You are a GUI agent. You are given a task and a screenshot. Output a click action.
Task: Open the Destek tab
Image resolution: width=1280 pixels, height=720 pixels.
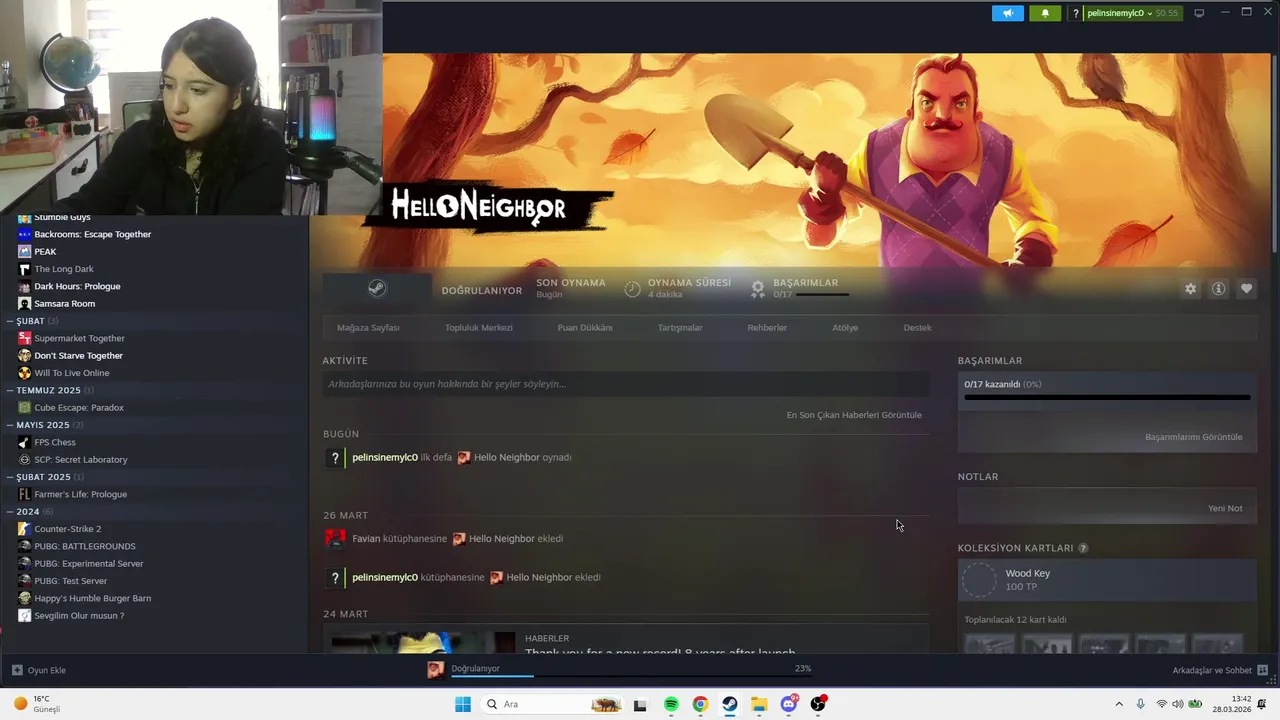pyautogui.click(x=917, y=328)
